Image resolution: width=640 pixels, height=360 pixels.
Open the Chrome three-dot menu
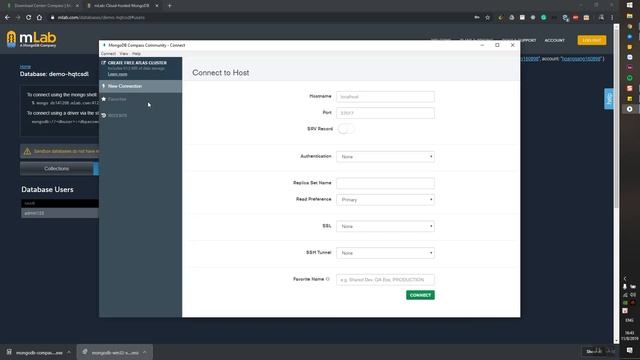click(612, 18)
